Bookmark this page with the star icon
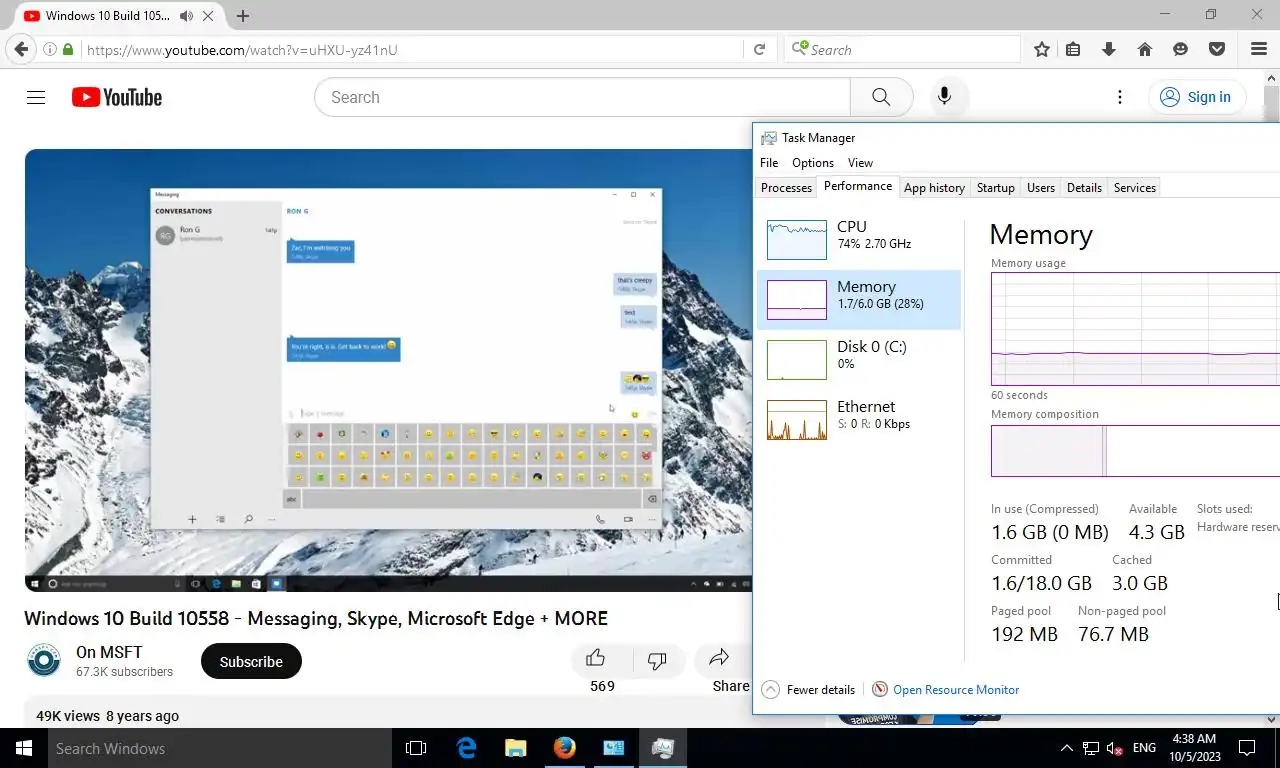This screenshot has height=768, width=1280. point(1042,49)
